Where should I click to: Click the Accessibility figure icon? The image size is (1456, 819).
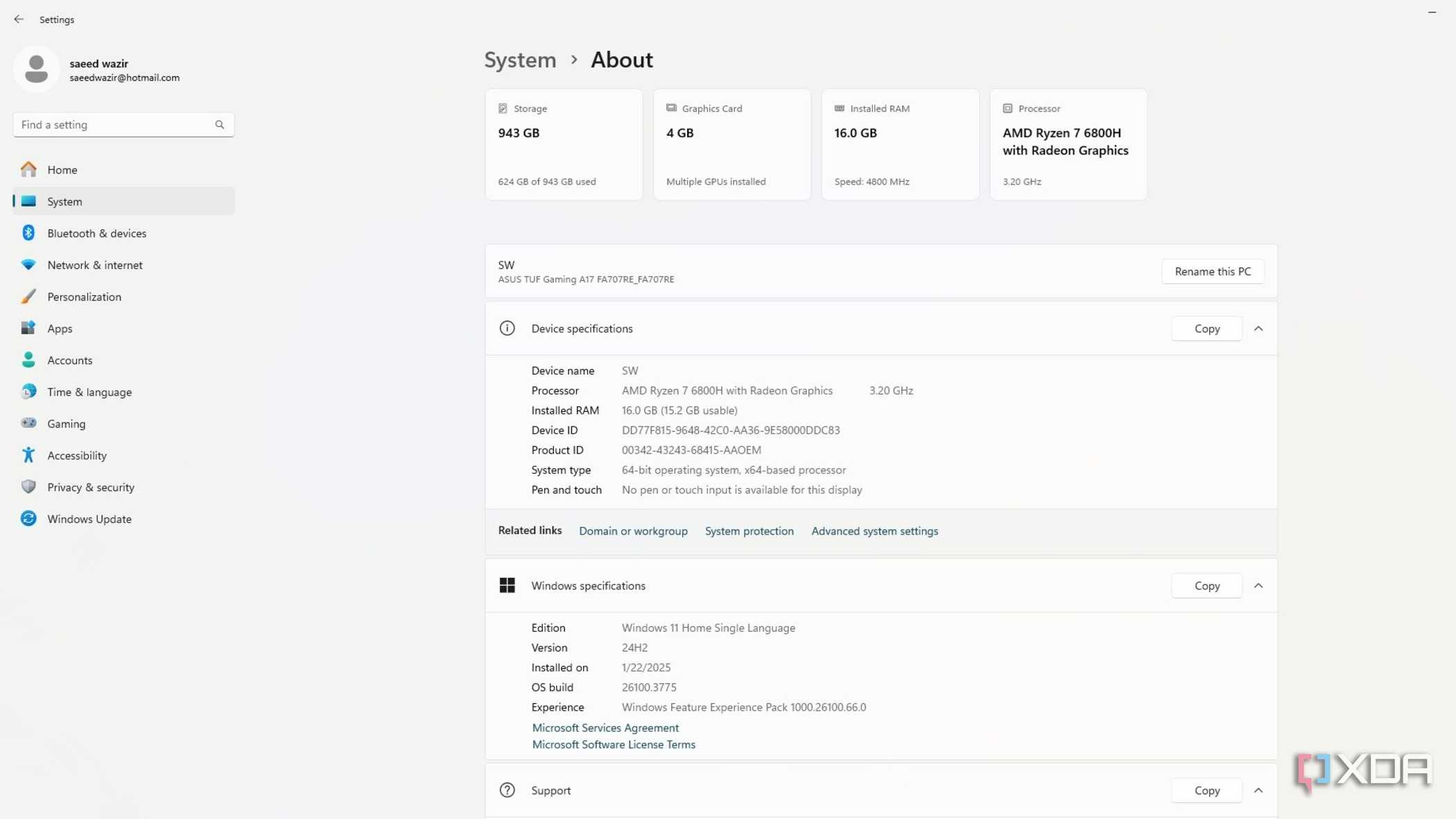[x=28, y=455]
